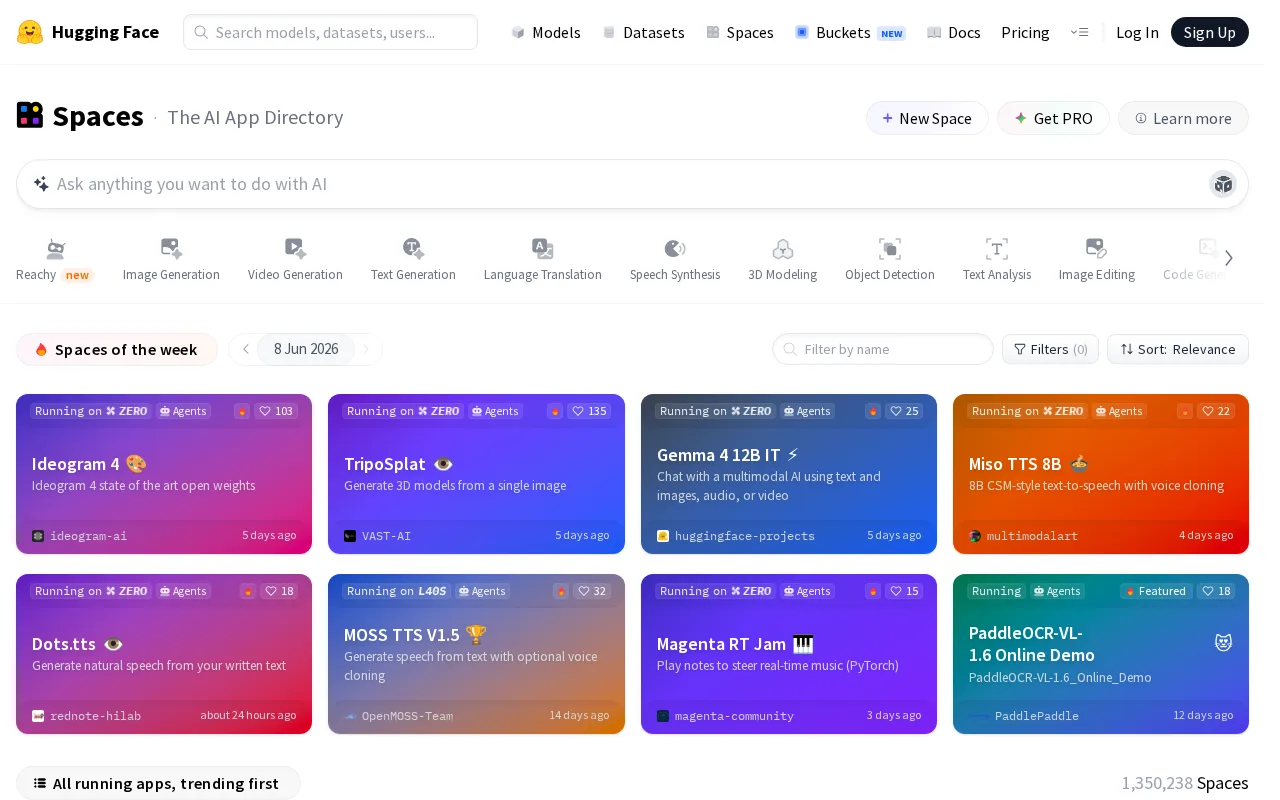The height and width of the screenshot is (800, 1280).
Task: Click the dice icon in the AI search bar
Action: coord(1223,184)
